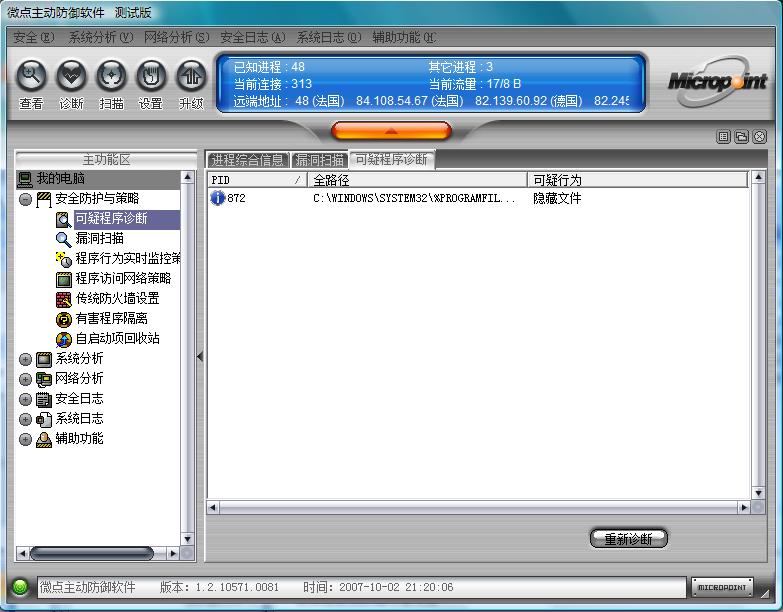
Task: Click the 漏洞扫描 magnifier icon in sidebar
Action: pyautogui.click(x=63, y=239)
